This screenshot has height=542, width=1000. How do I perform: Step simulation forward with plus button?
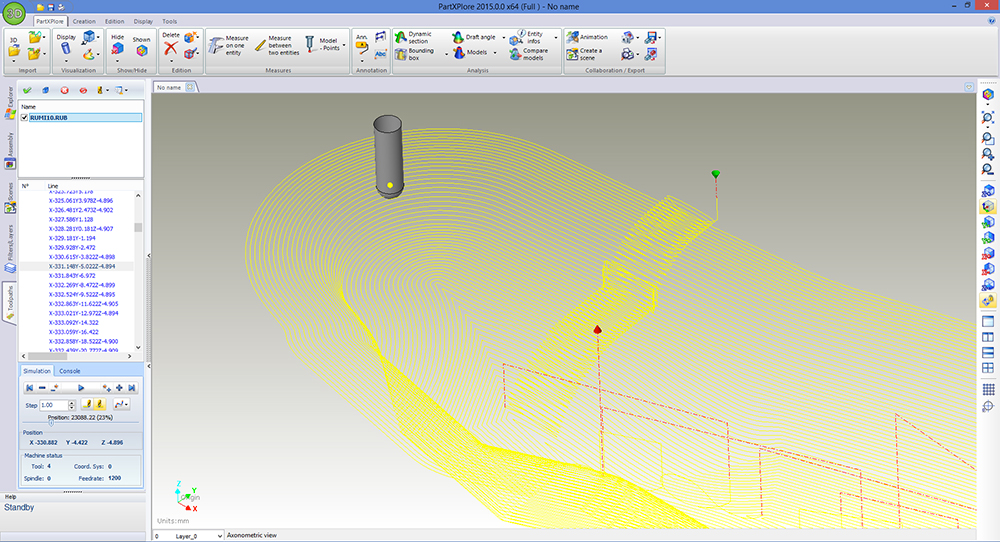pos(119,388)
